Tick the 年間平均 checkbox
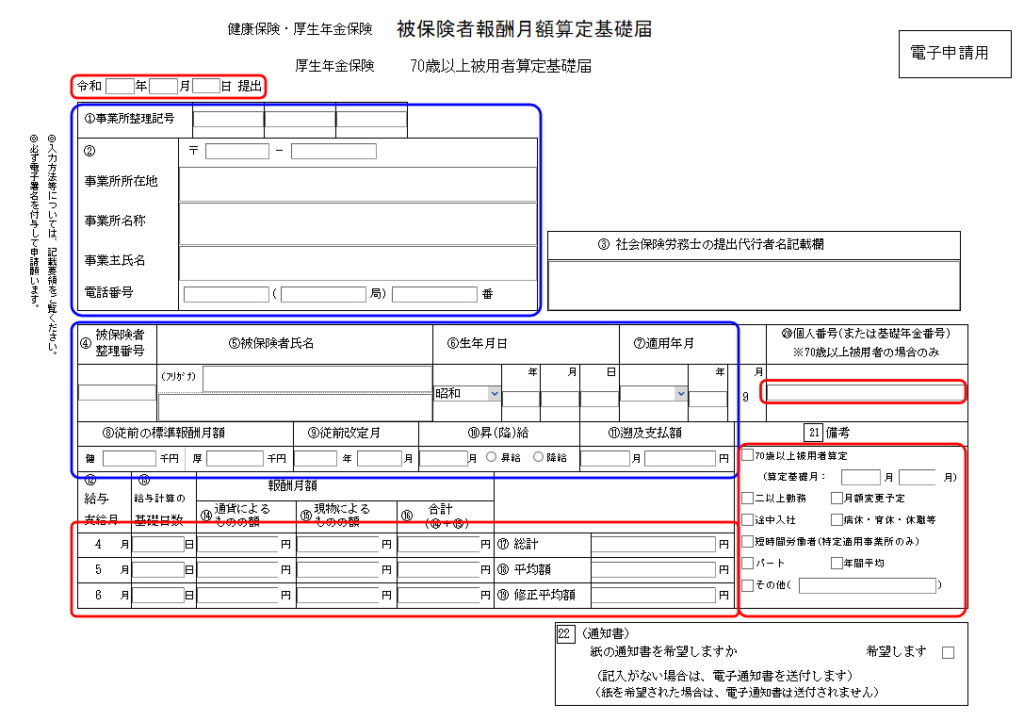 [837, 563]
